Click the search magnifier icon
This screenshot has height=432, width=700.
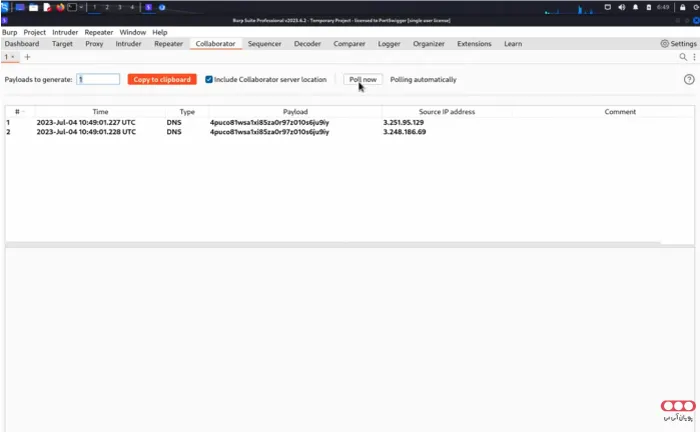[x=683, y=57]
